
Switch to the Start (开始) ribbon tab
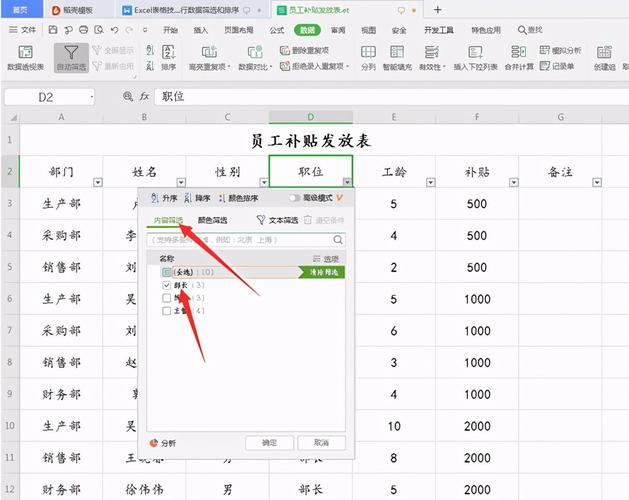click(170, 30)
